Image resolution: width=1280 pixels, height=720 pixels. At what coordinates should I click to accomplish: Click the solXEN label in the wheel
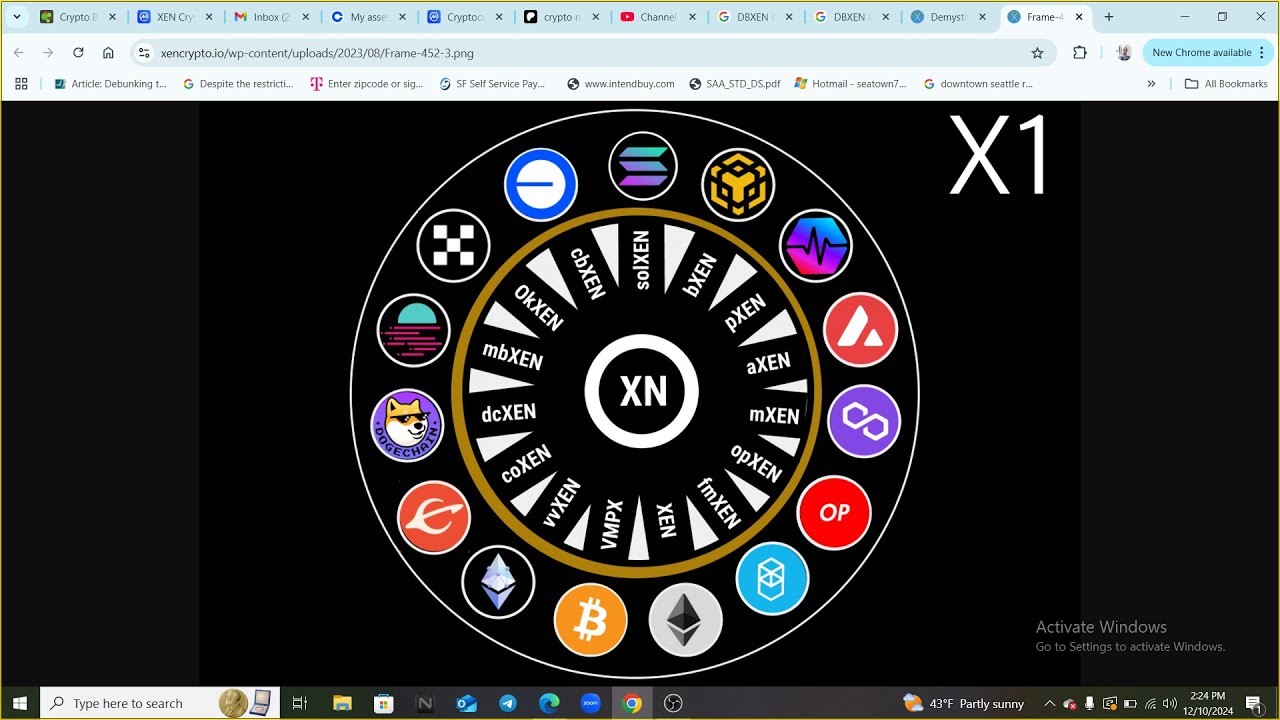click(642, 260)
